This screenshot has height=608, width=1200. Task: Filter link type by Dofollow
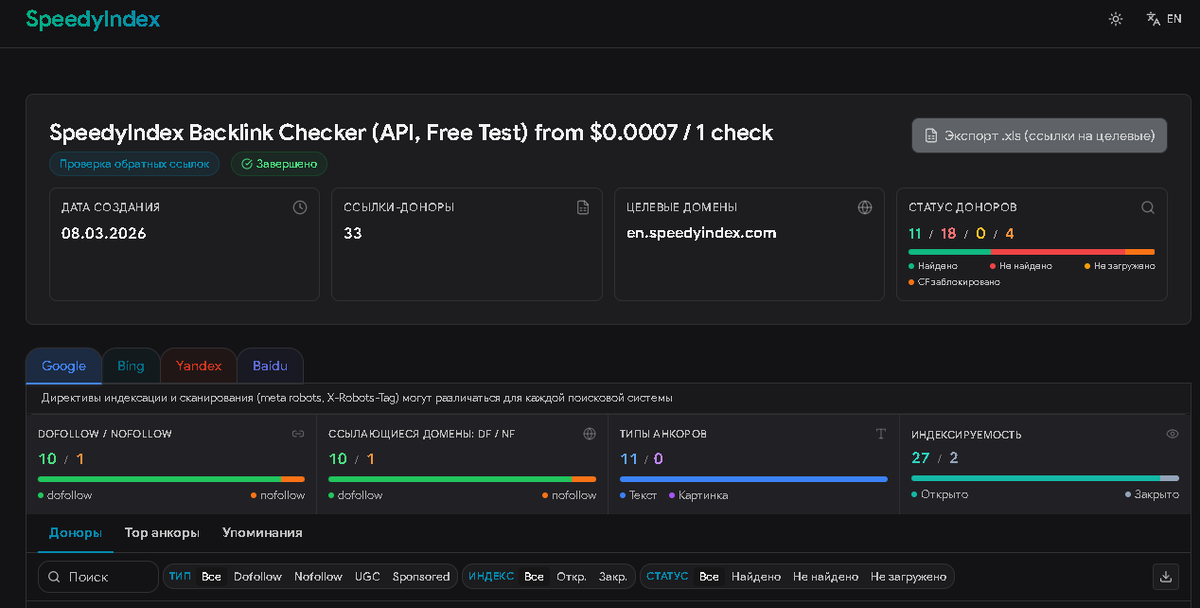[x=258, y=577]
